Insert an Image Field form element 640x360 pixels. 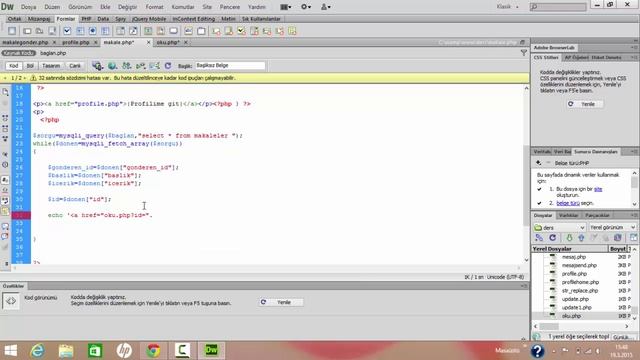coord(148,31)
